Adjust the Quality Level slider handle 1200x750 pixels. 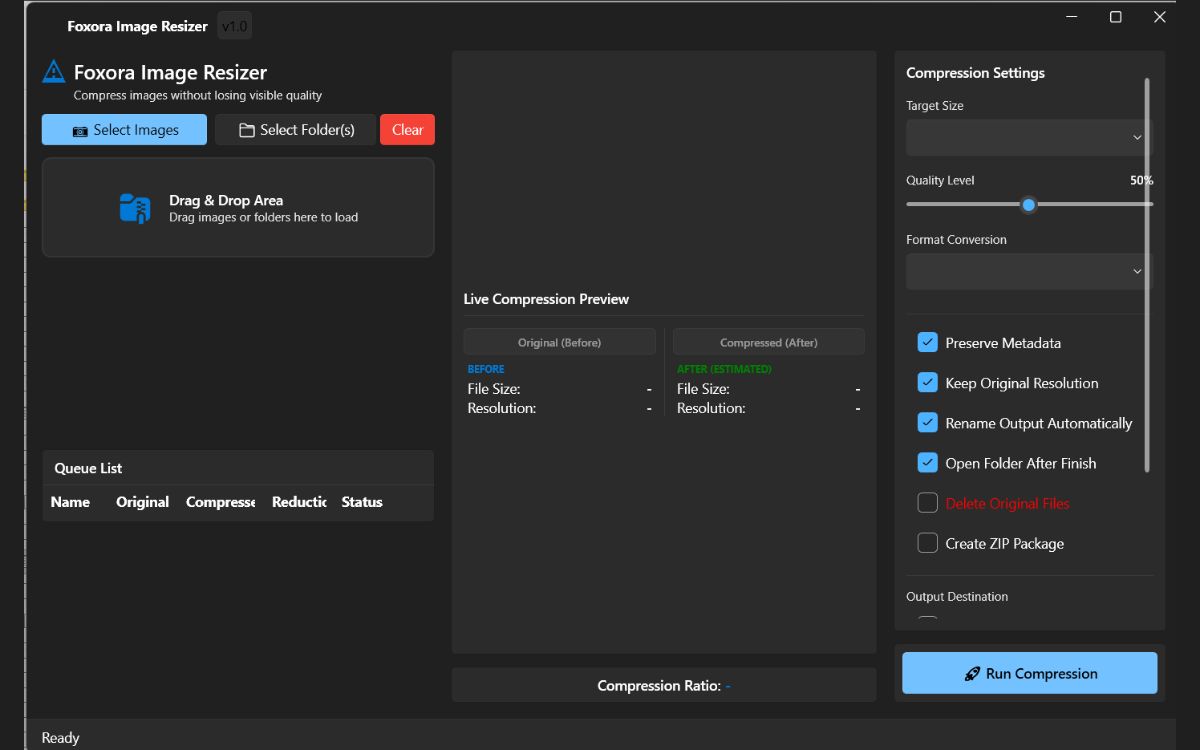[x=1028, y=204]
